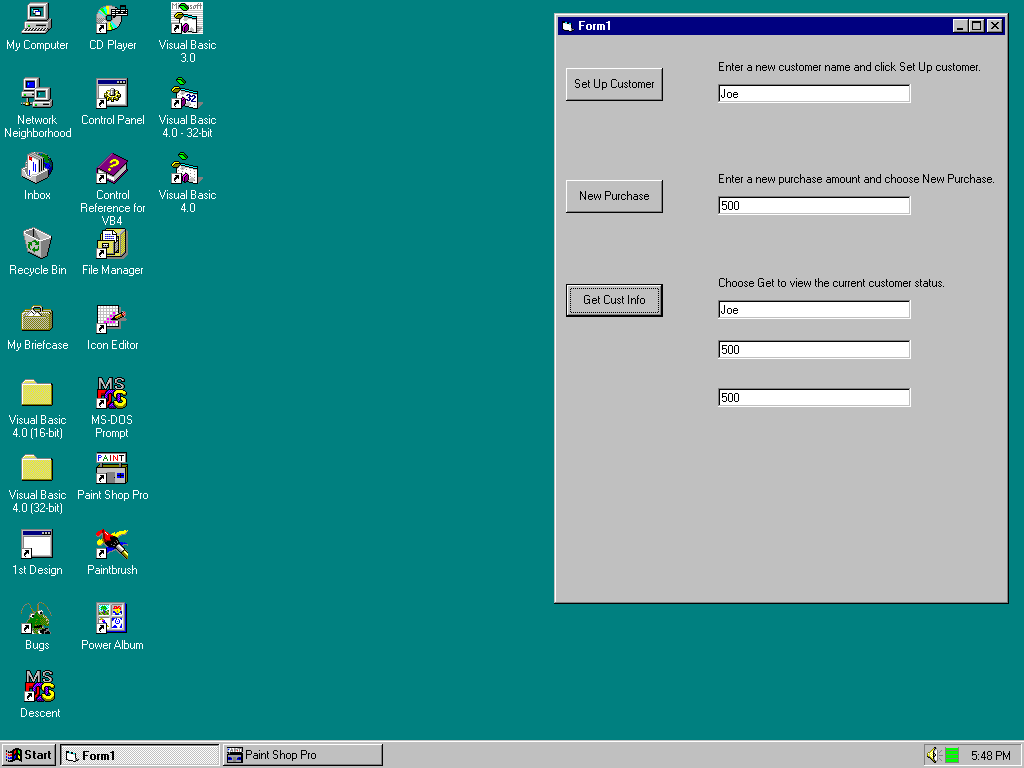The image size is (1024, 768).
Task: Click the New Purchase button
Action: (x=614, y=196)
